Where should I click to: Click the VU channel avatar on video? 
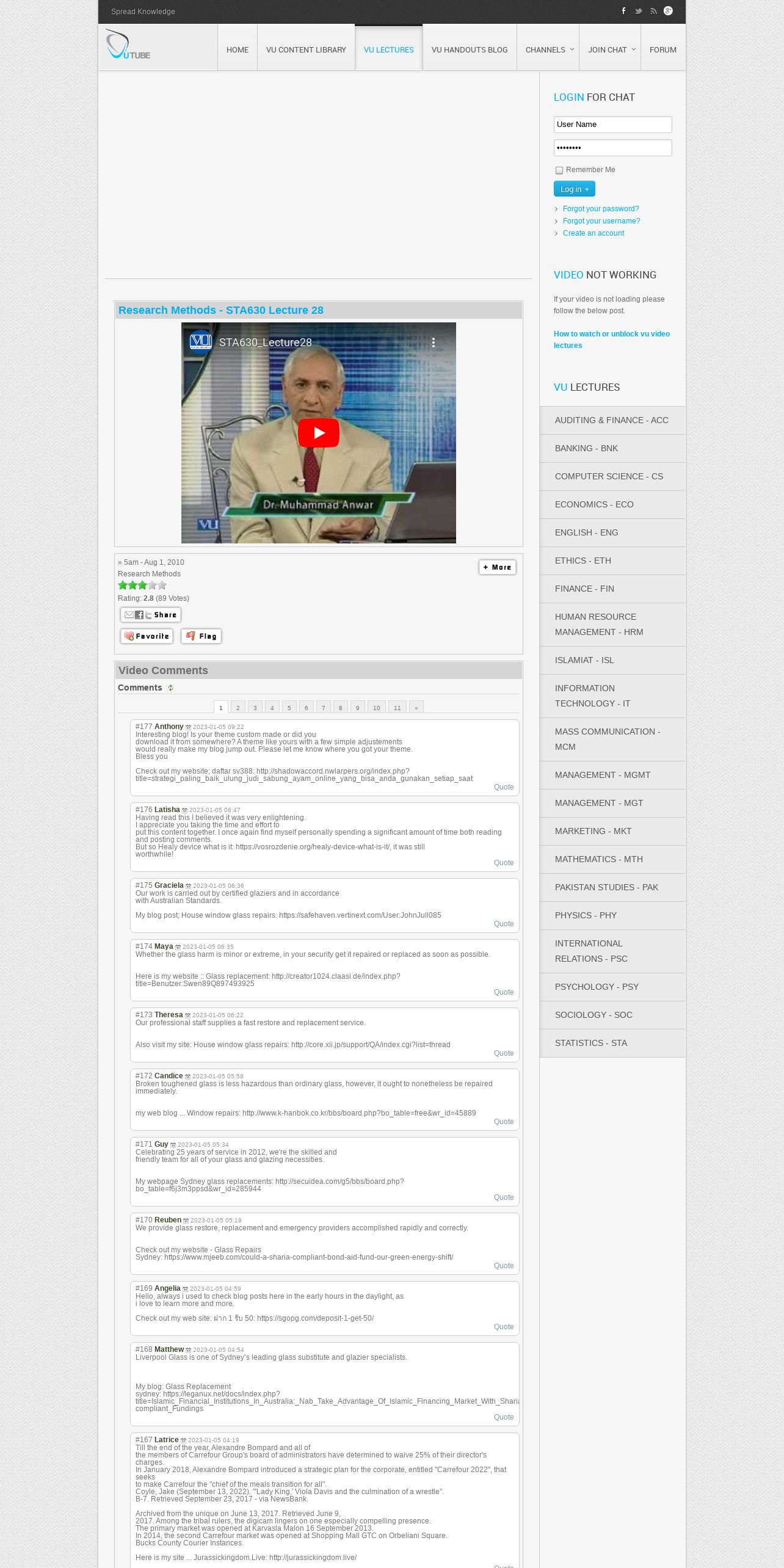click(x=200, y=341)
